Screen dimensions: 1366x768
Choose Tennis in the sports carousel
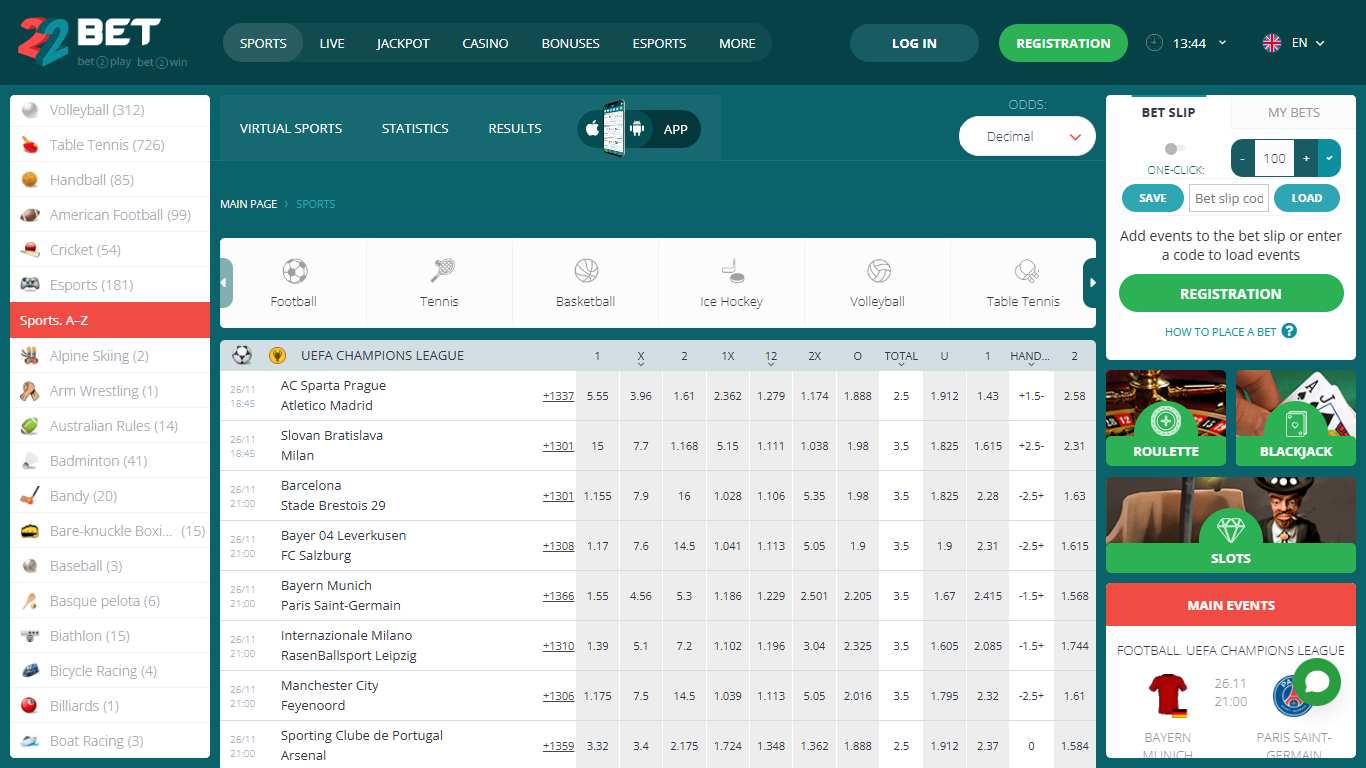(x=440, y=283)
